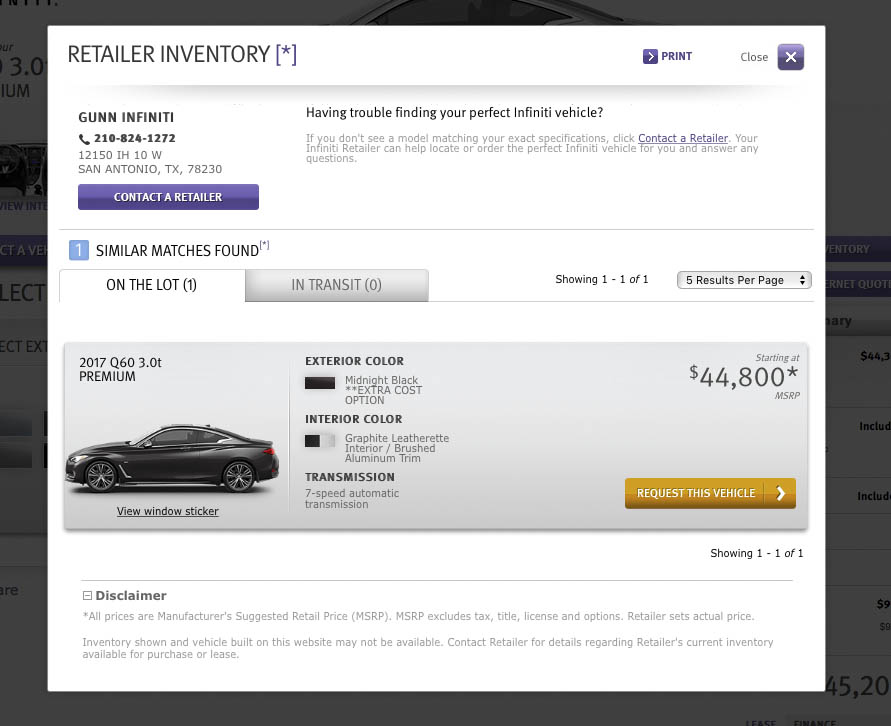Click the blue match count badge 1
This screenshot has width=891, height=726.
tap(79, 250)
